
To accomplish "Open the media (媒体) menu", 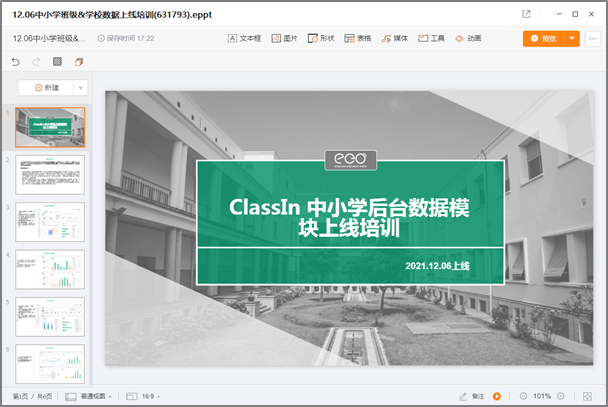I will (x=395, y=38).
